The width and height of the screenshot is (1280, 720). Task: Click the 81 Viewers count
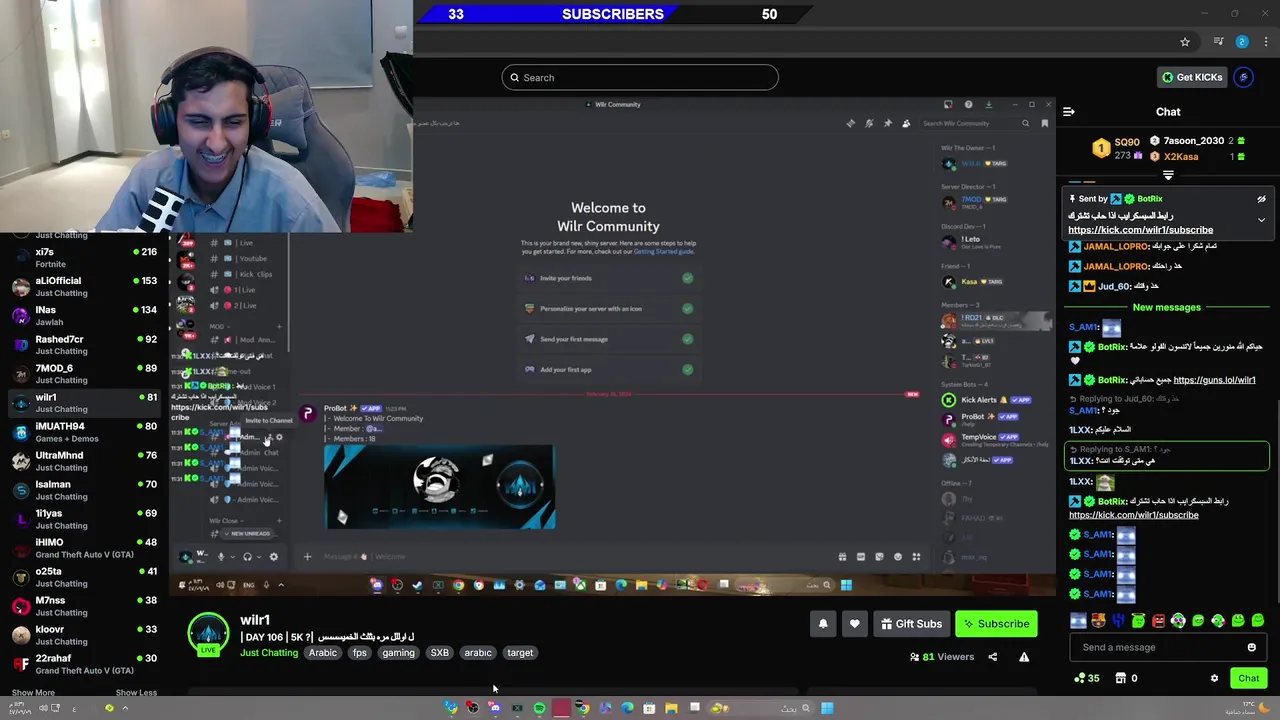pyautogui.click(x=948, y=657)
